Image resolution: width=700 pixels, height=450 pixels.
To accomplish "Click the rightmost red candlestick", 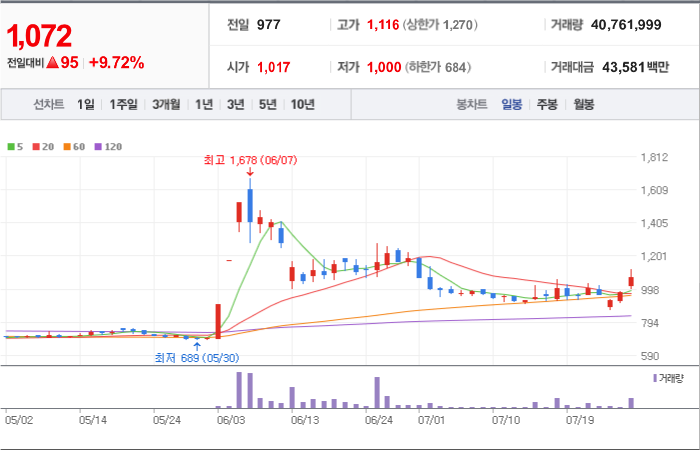I will (631, 281).
